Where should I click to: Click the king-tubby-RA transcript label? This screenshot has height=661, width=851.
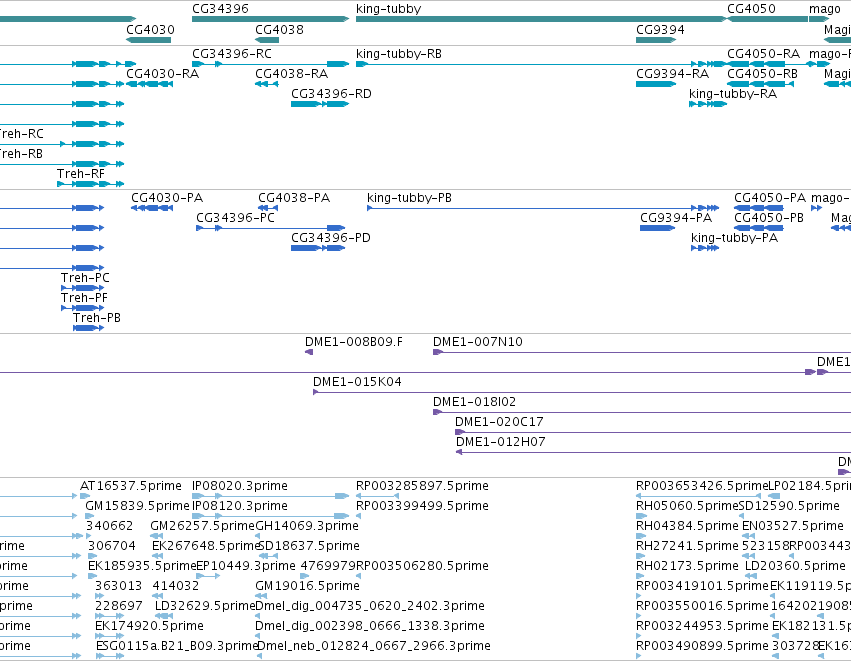tap(733, 94)
